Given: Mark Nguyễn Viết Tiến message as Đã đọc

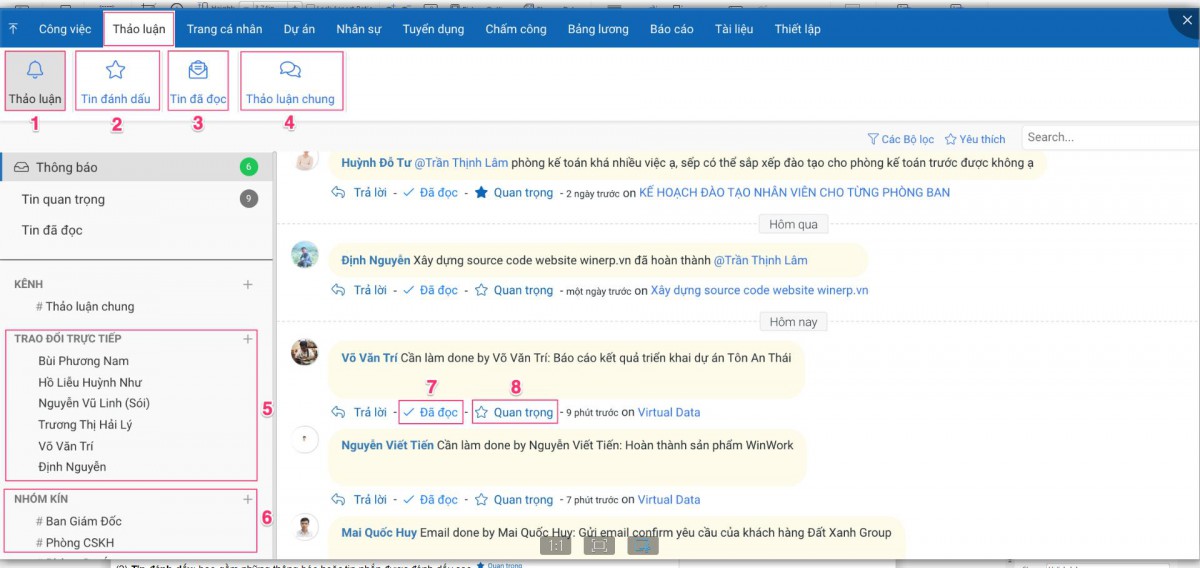Looking at the screenshot, I should tap(430, 499).
